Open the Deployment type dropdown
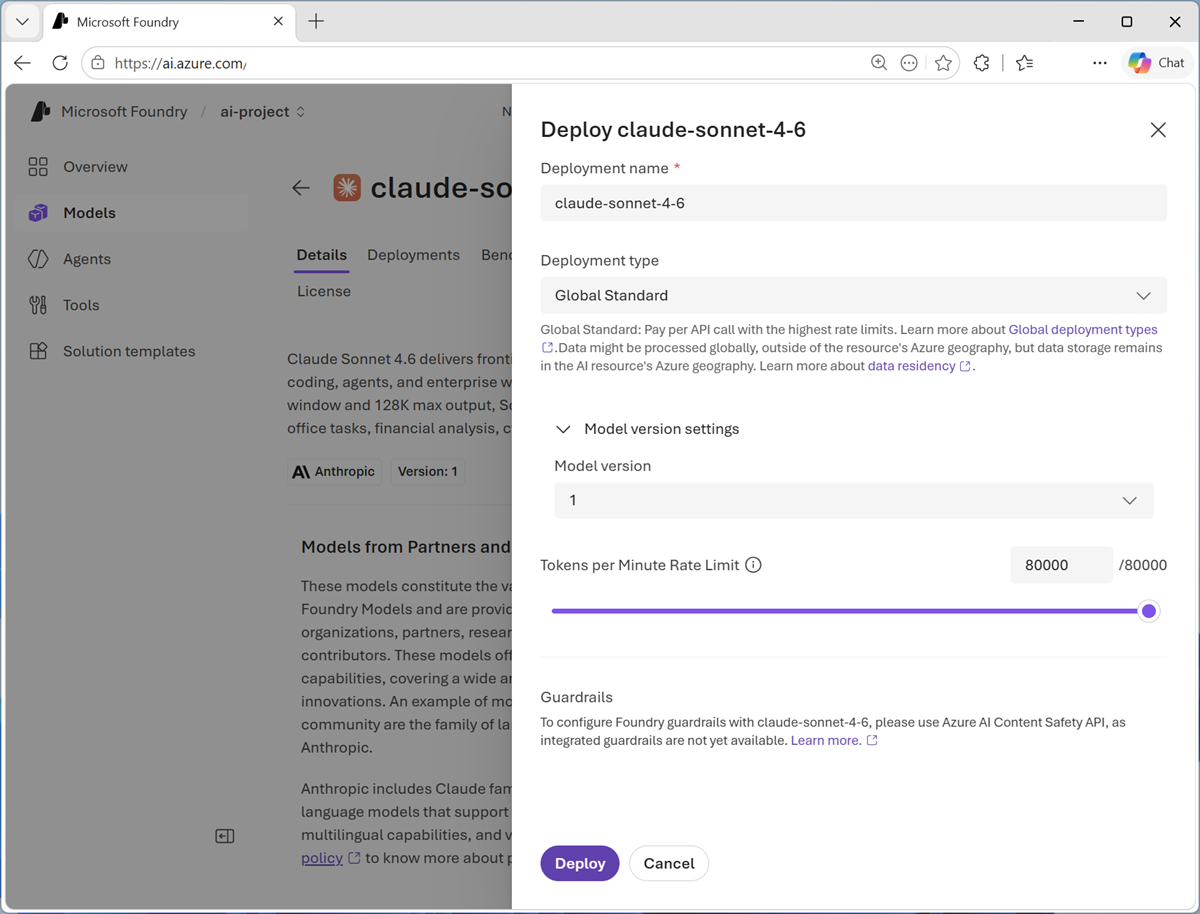This screenshot has width=1200, height=914. point(853,296)
